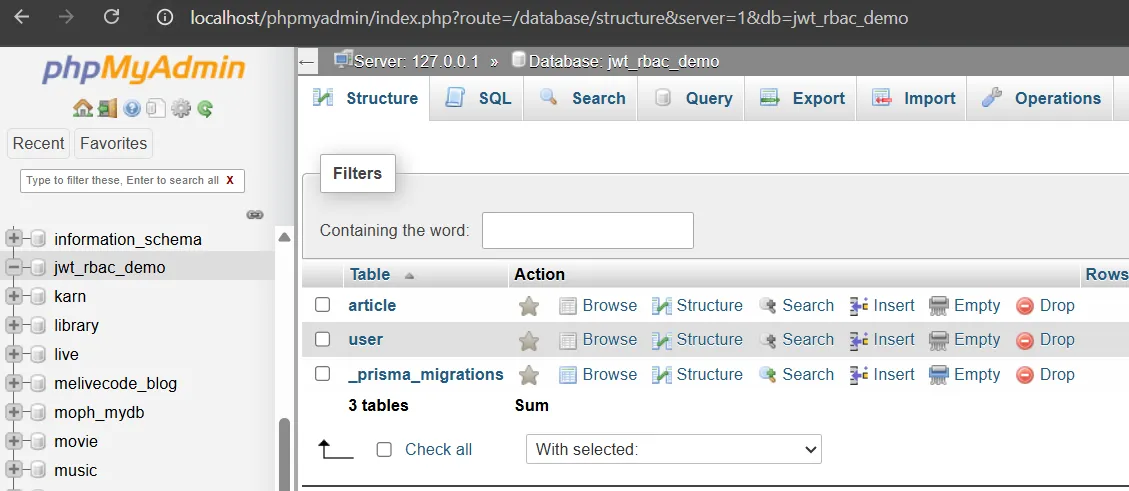
Task: Add the article table to favorites star
Action: (529, 306)
